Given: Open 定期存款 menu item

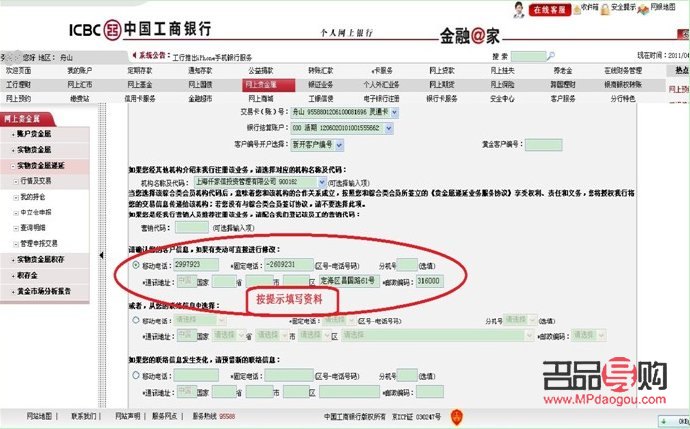Looking at the screenshot, I should [140, 70].
